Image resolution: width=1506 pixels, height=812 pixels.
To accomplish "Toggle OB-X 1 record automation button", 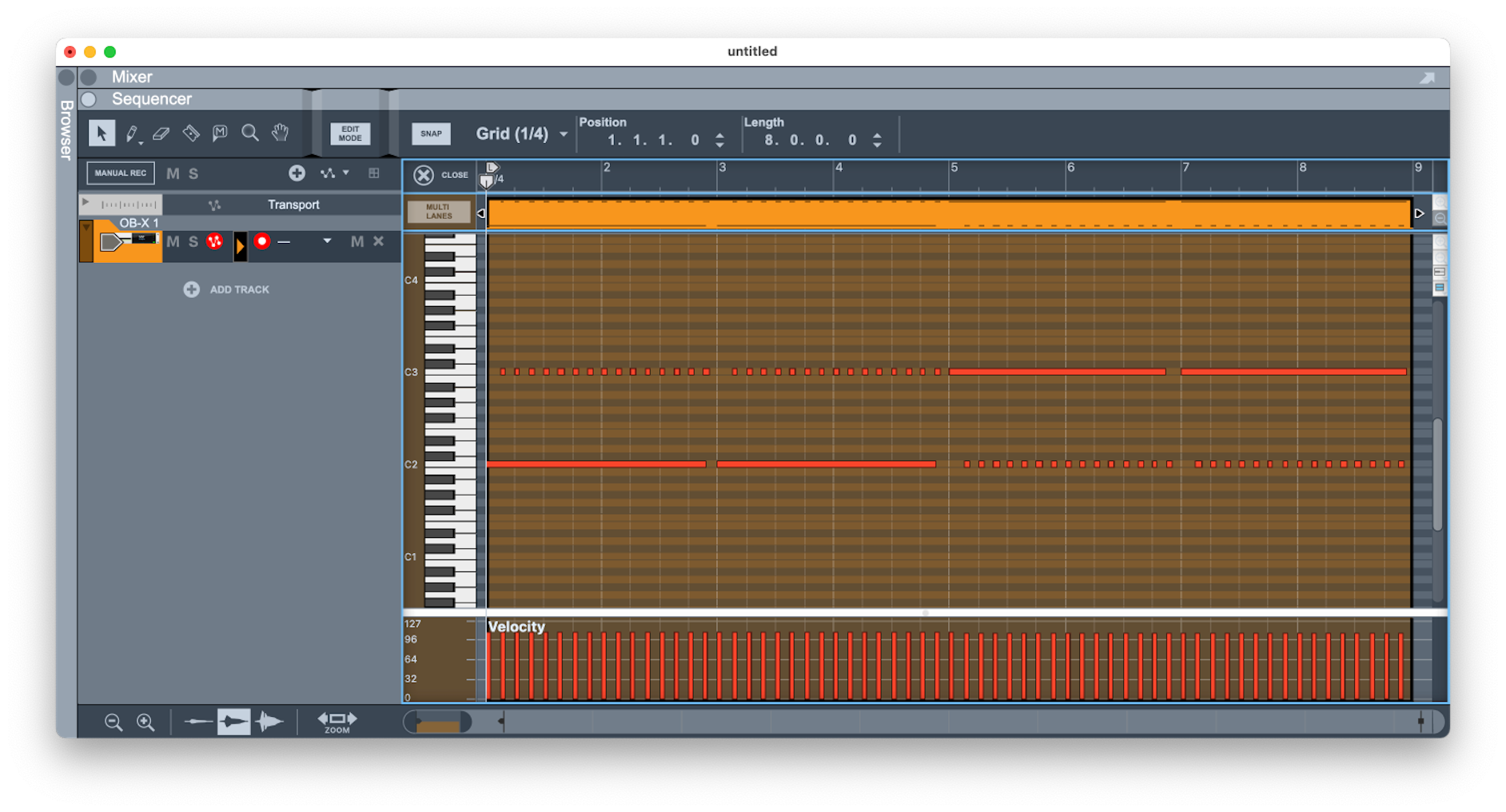I will tap(214, 241).
